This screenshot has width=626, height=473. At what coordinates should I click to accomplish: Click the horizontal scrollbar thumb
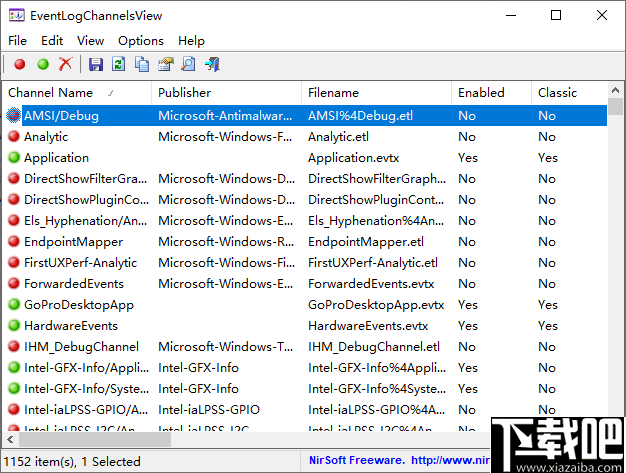[95, 440]
